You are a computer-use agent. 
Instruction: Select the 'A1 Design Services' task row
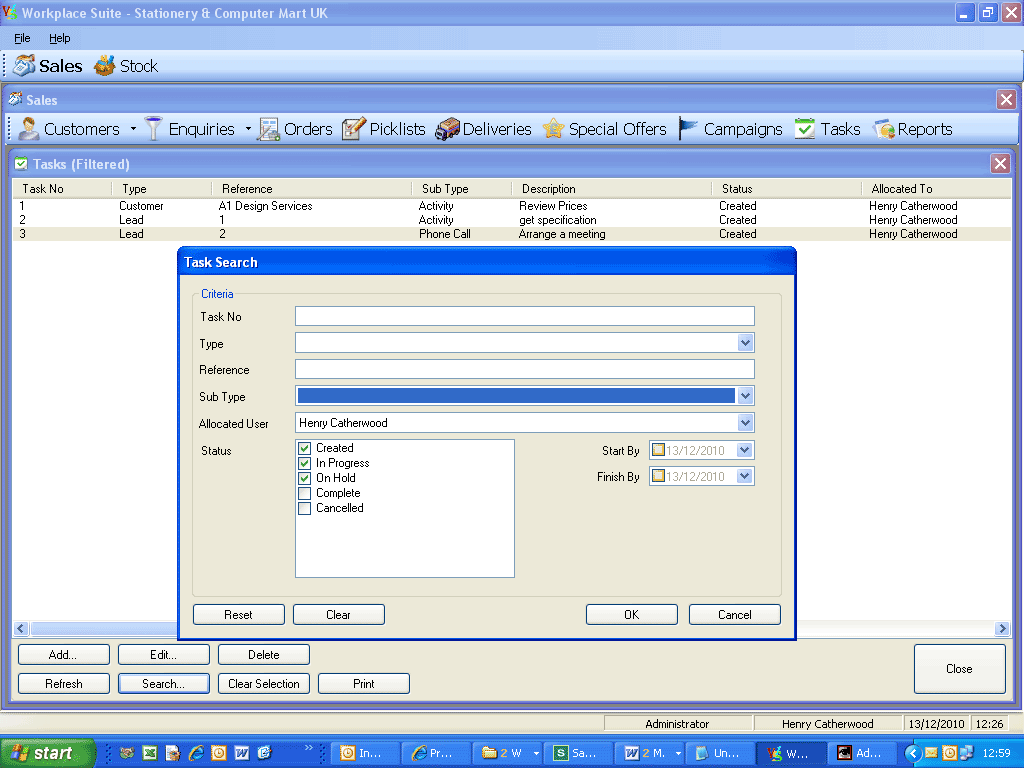(512, 206)
